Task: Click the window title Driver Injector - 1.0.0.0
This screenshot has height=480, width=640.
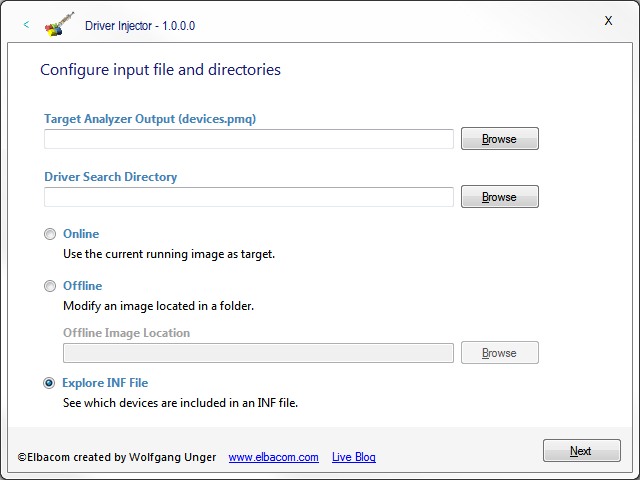Action: point(140,26)
